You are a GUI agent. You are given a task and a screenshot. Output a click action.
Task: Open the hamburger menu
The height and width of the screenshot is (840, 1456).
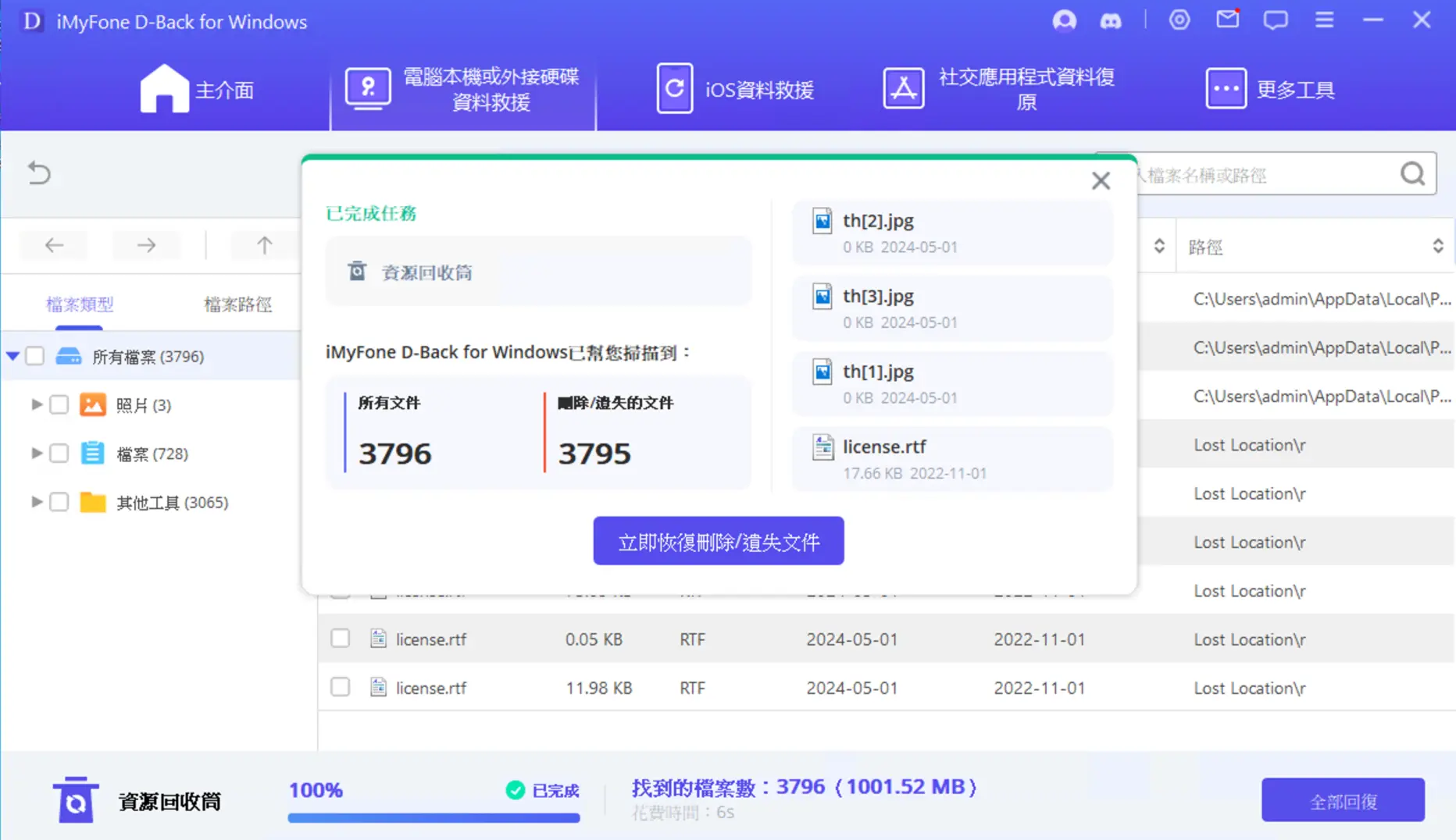coord(1323,20)
